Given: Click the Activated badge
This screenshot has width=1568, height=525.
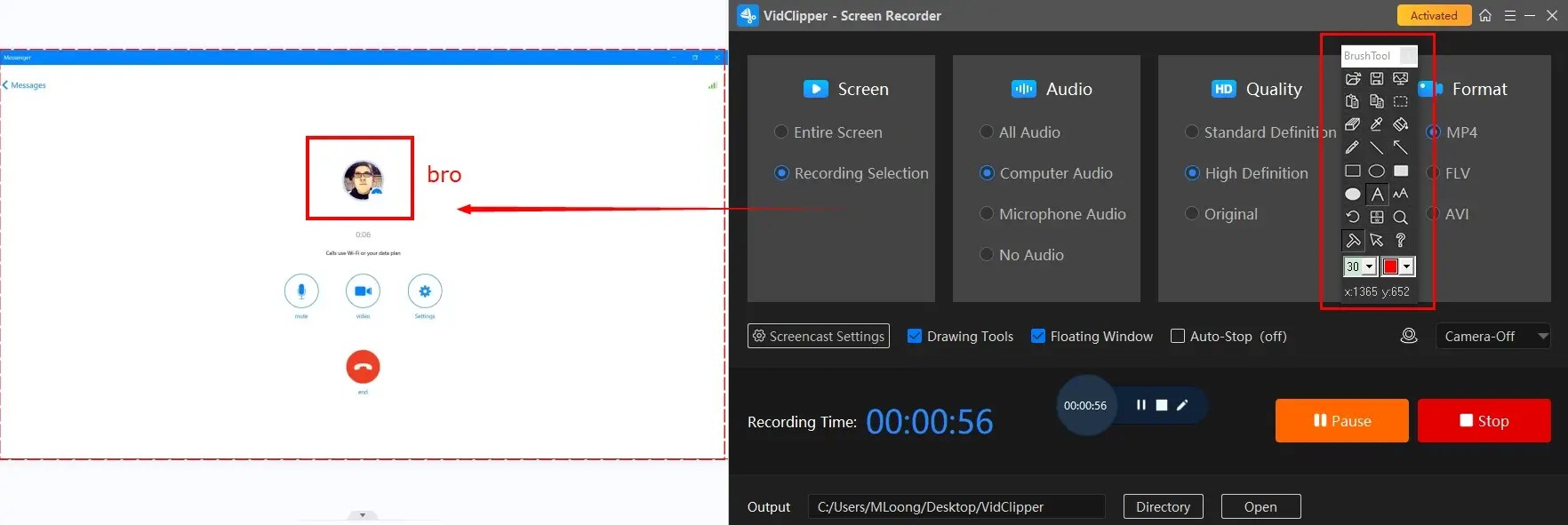Looking at the screenshot, I should coord(1434,15).
